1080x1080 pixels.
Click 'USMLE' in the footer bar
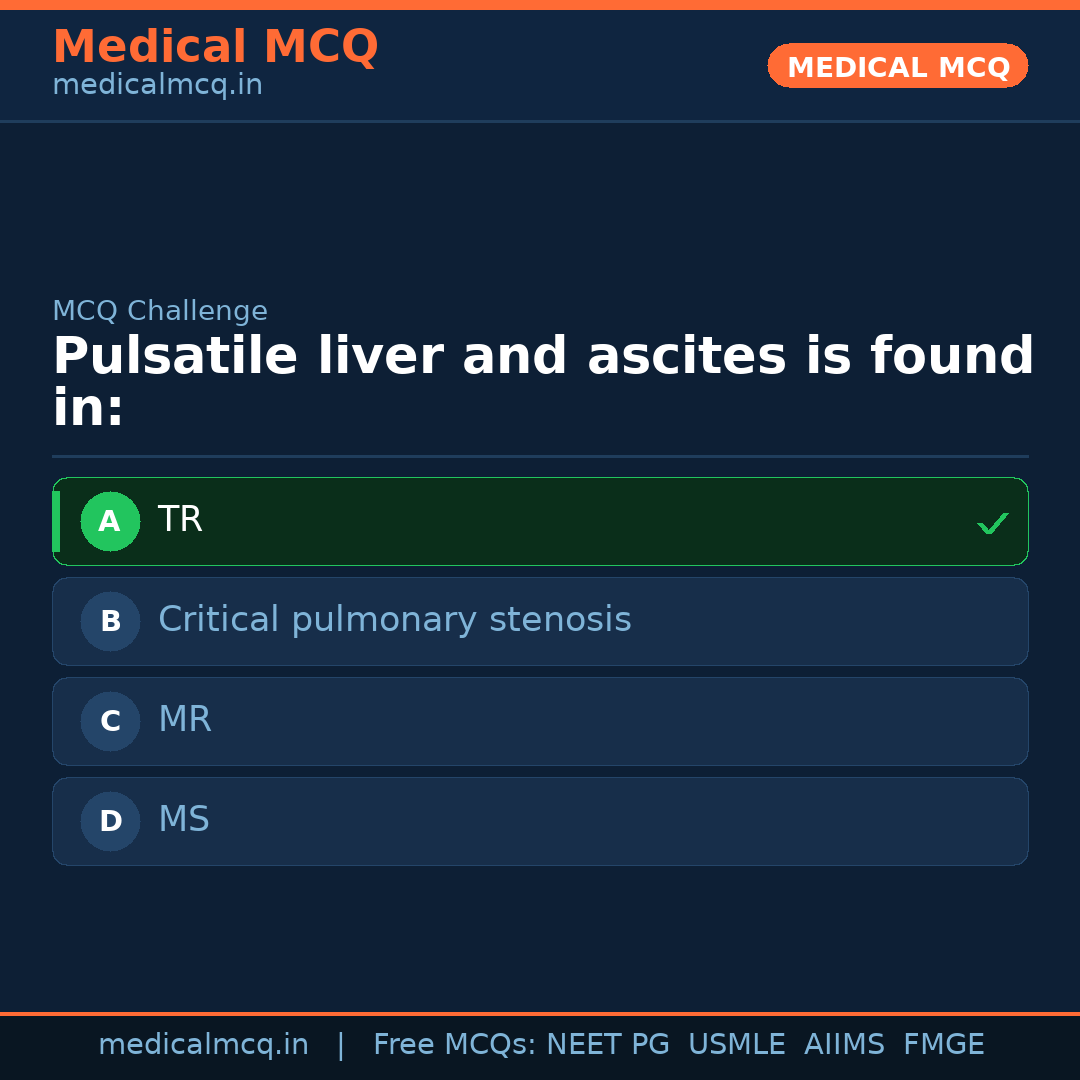point(737,1044)
